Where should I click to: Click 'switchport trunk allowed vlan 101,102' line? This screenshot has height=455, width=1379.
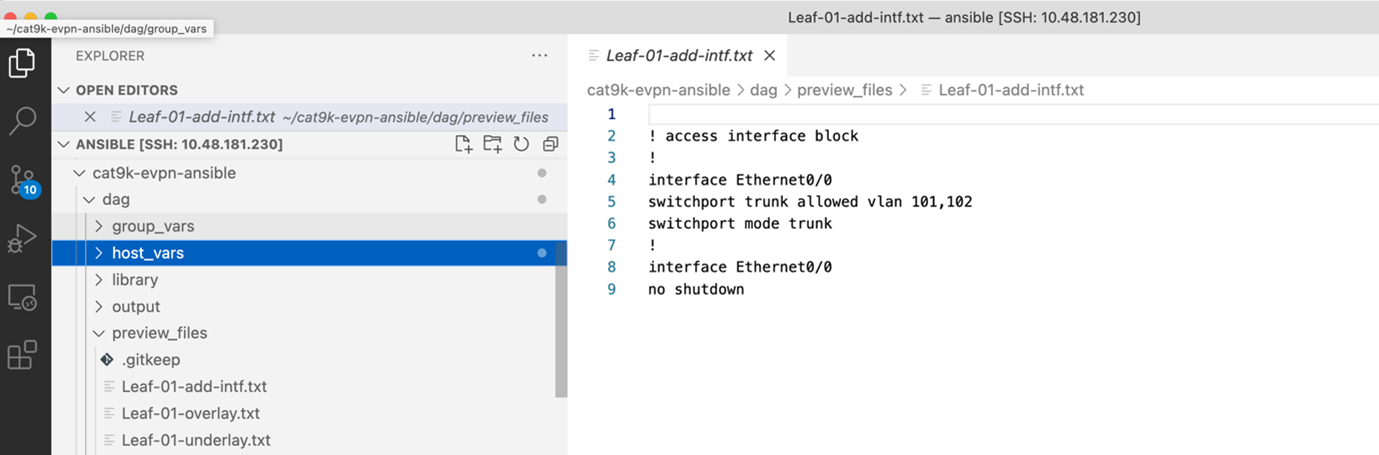[x=810, y=202]
